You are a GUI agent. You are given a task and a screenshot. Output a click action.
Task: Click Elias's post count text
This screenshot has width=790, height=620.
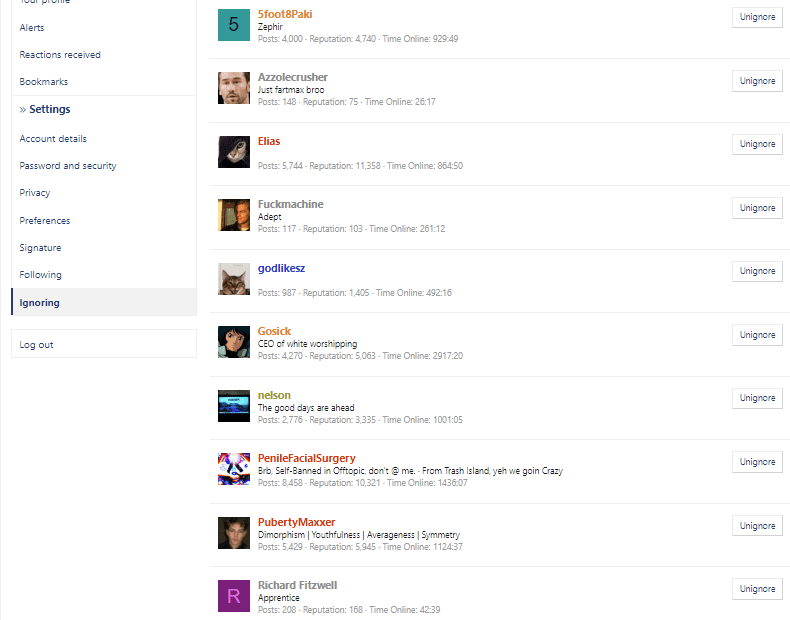(280, 166)
